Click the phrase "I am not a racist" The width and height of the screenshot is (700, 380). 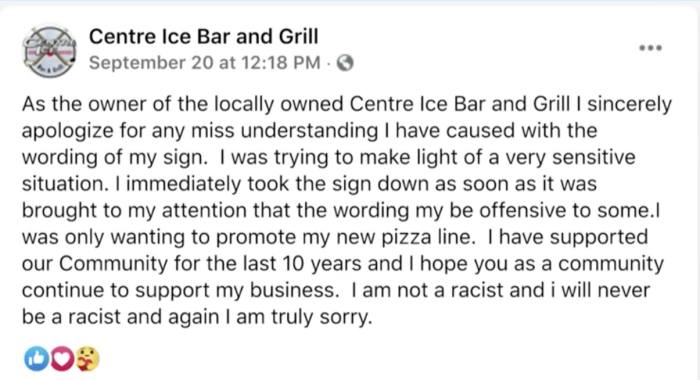428,290
